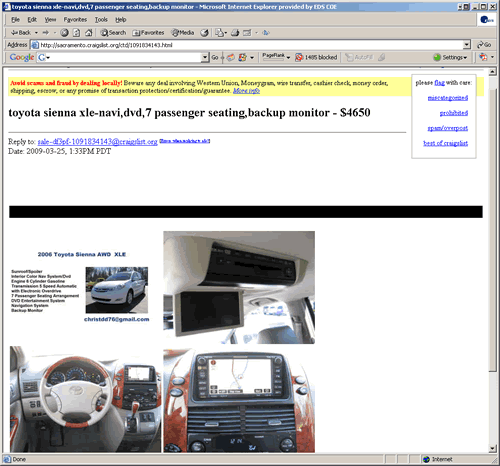500x466 pixels.
Task: Click the page icon in the address bar
Action: (35, 45)
